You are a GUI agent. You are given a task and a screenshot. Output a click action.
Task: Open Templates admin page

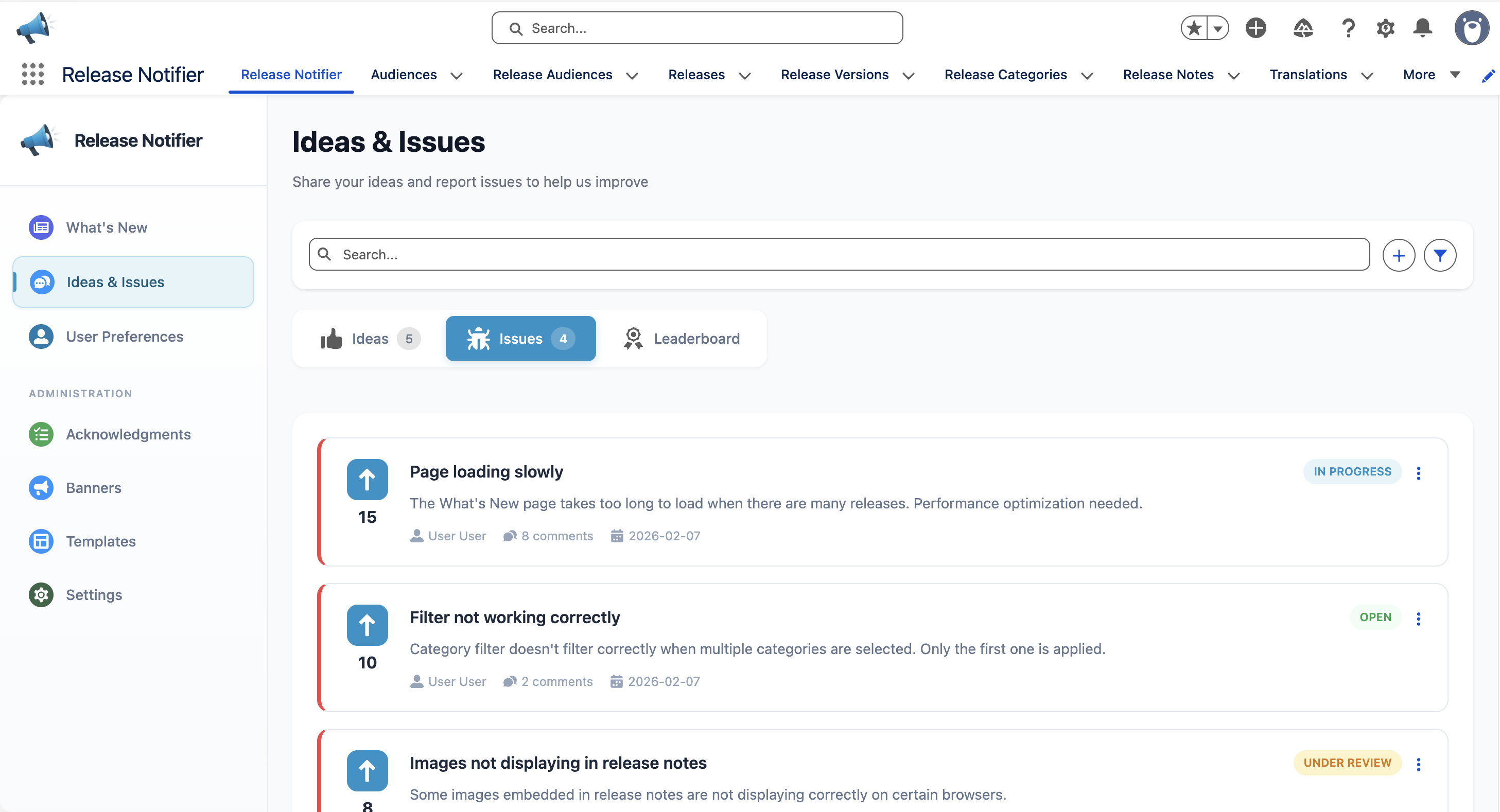point(133,541)
